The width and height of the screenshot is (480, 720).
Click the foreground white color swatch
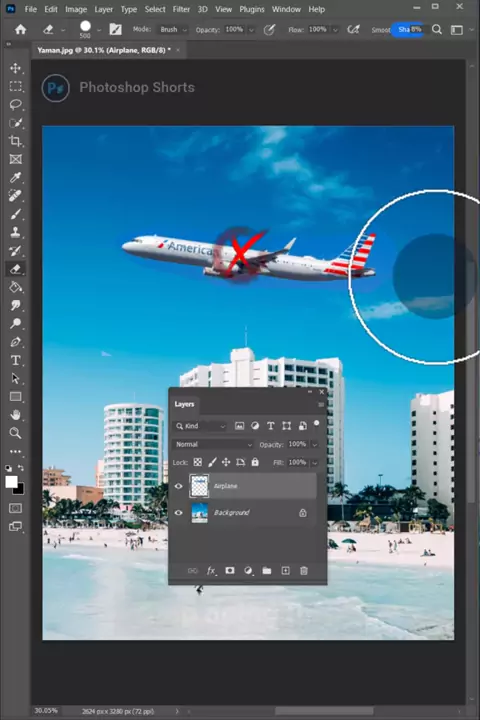click(11, 482)
